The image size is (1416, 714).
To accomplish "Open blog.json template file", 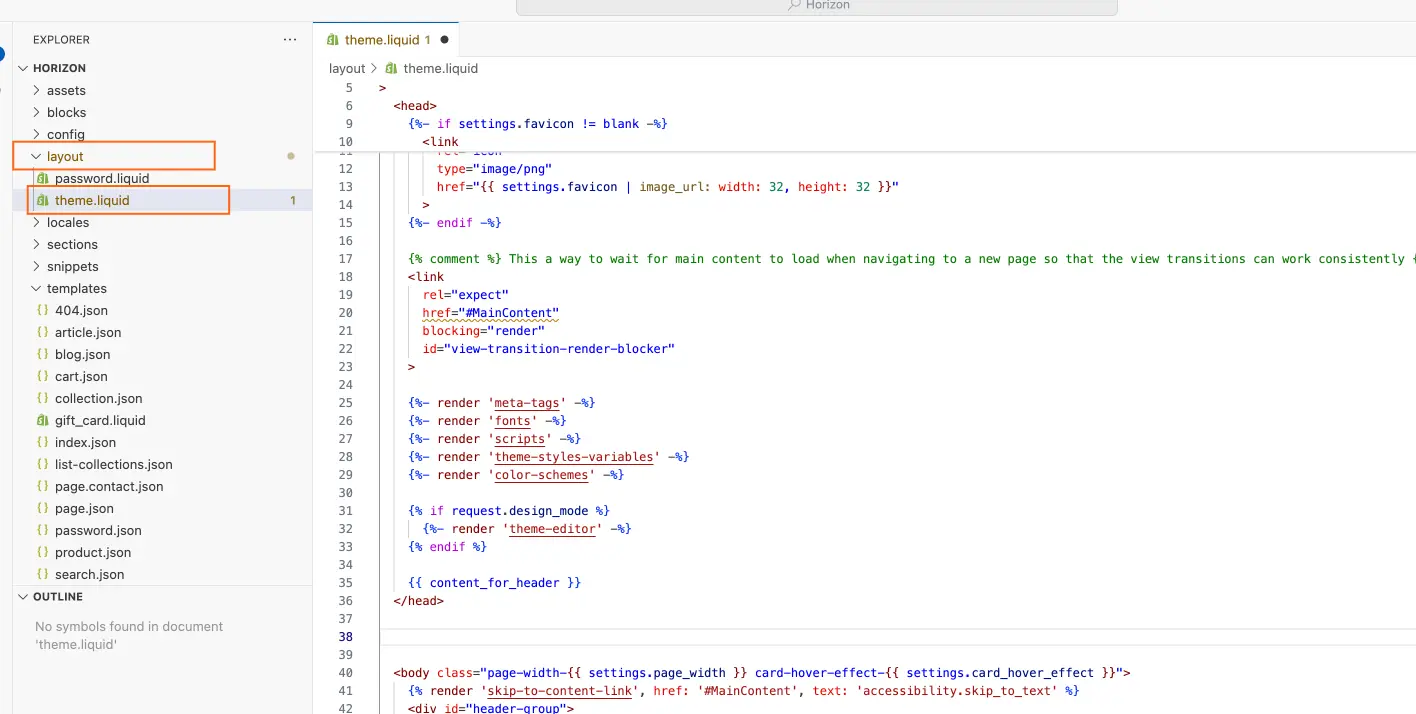I will (83, 354).
